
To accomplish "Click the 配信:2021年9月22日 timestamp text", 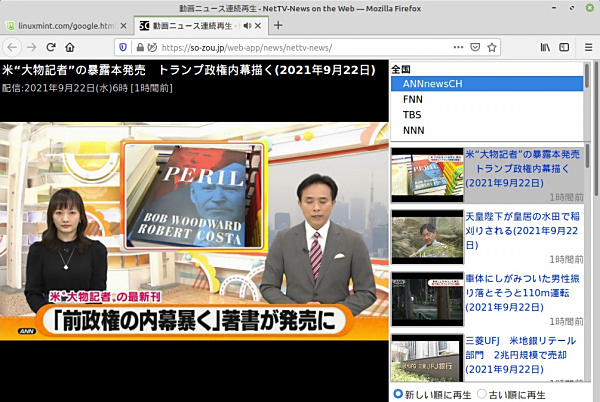I will pyautogui.click(x=87, y=88).
